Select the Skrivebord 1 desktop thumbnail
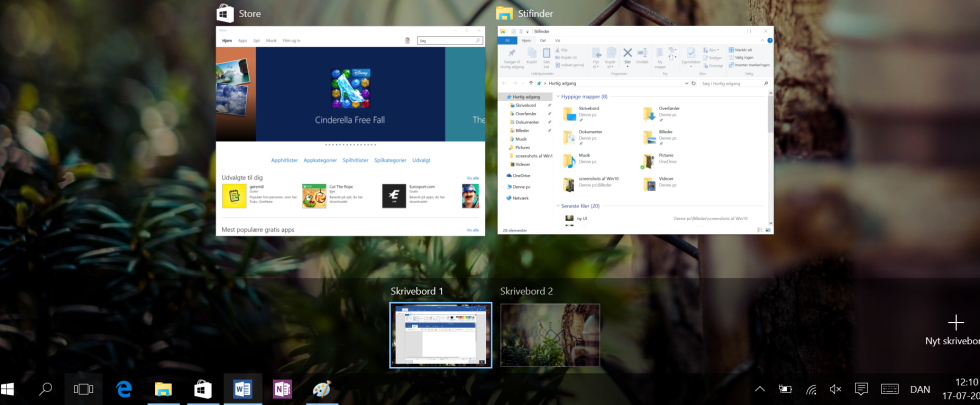The image size is (980, 405). pyautogui.click(x=441, y=335)
